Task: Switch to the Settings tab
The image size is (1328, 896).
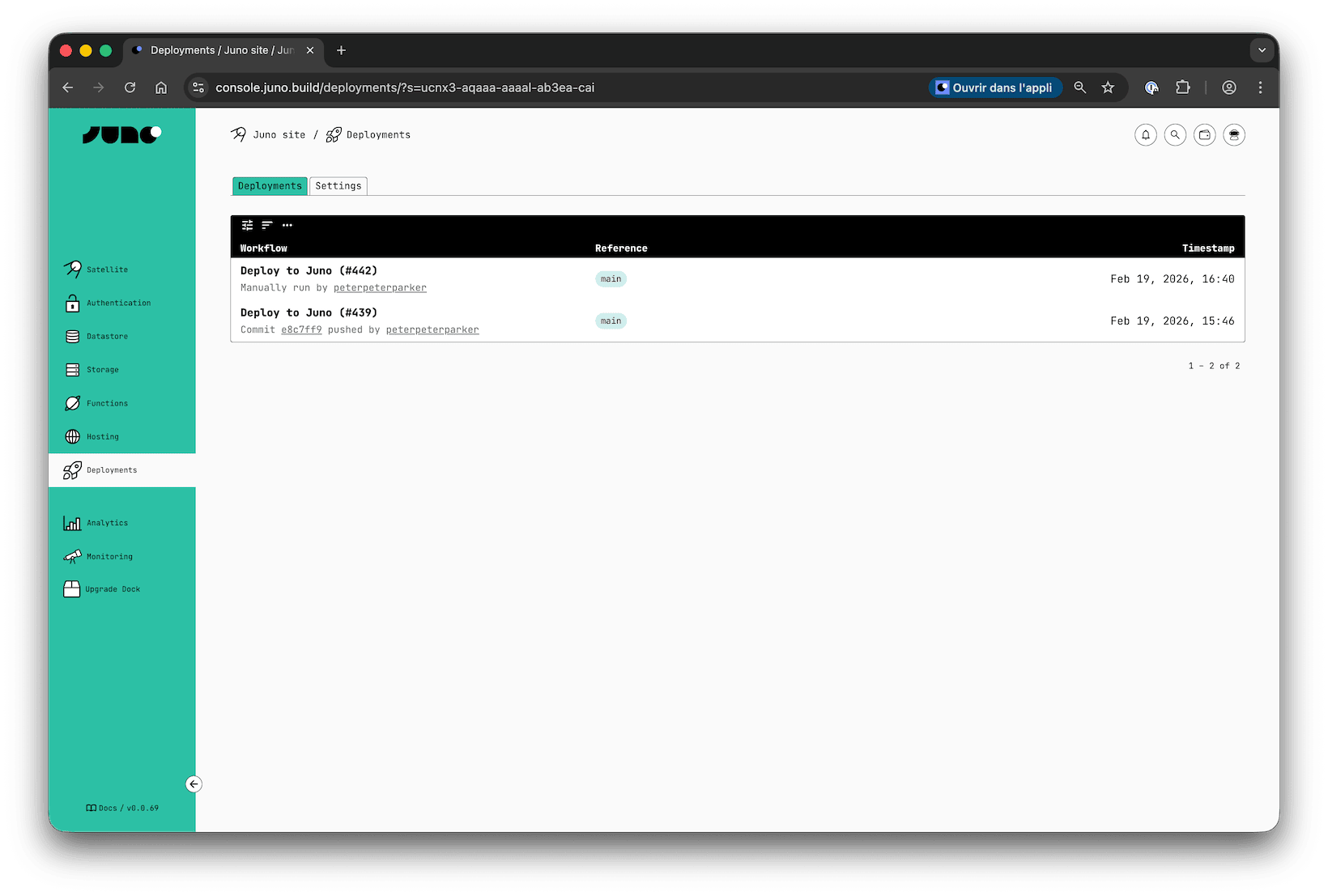Action: [x=338, y=185]
